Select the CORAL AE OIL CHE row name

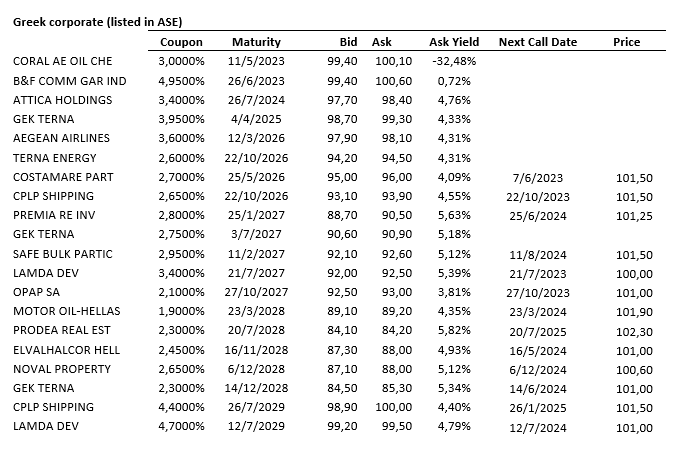pos(62,62)
